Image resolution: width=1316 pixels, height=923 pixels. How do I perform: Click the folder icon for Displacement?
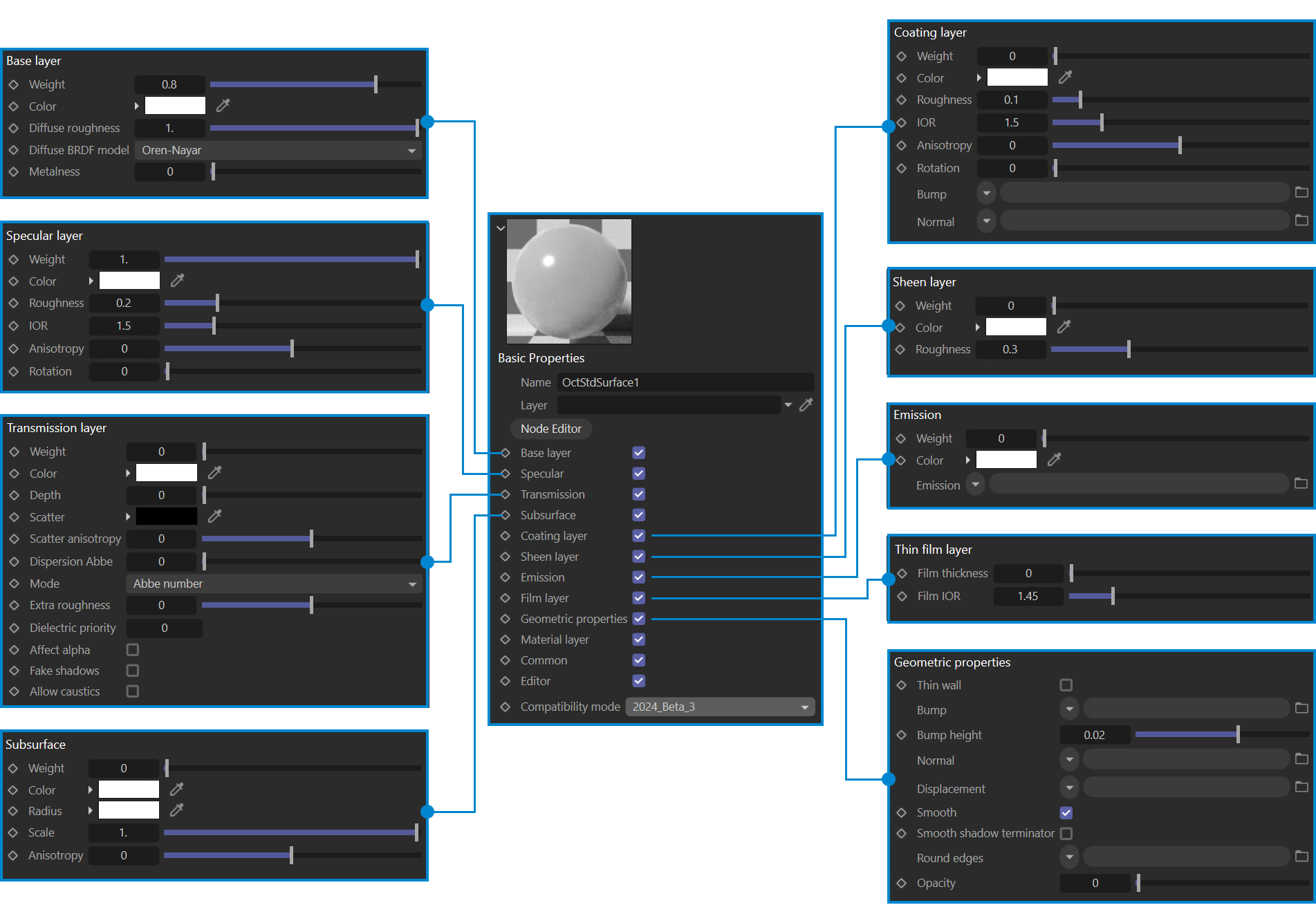tap(1301, 787)
